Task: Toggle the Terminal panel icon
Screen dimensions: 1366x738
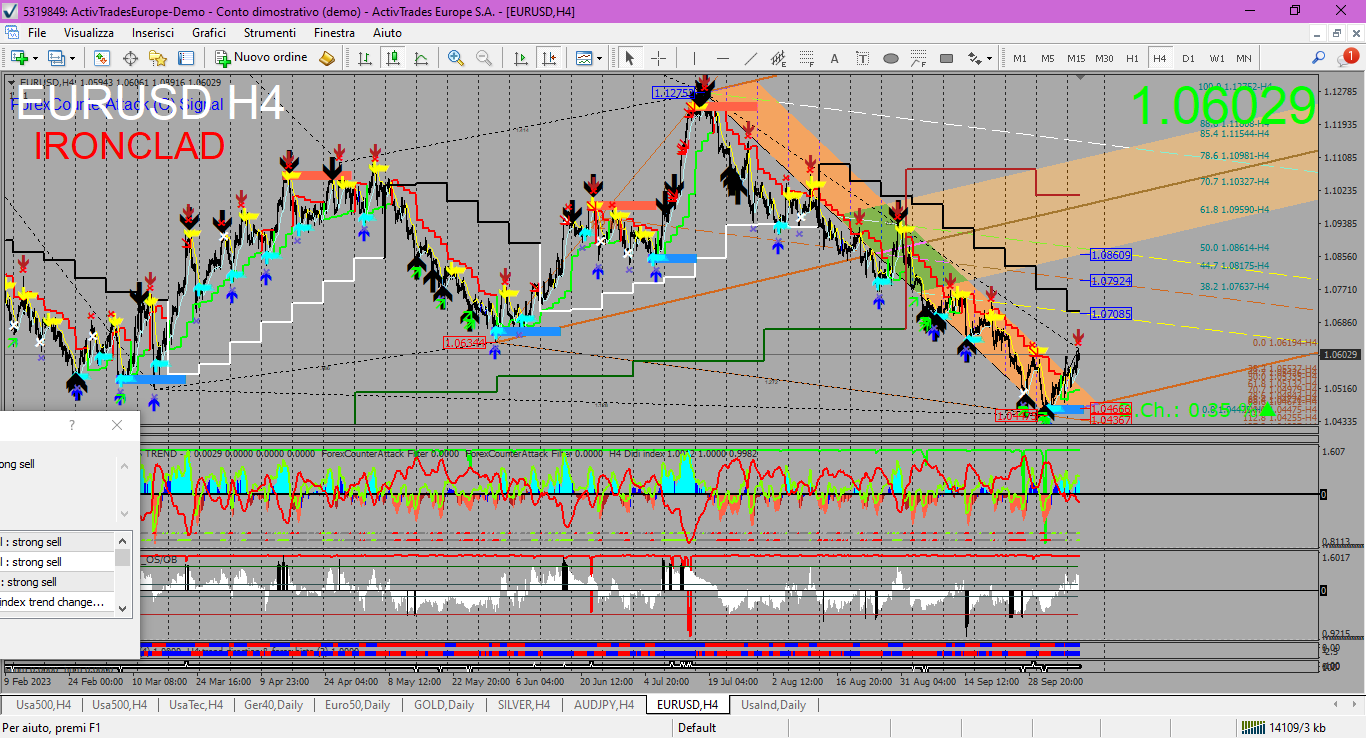Action: 186,58
